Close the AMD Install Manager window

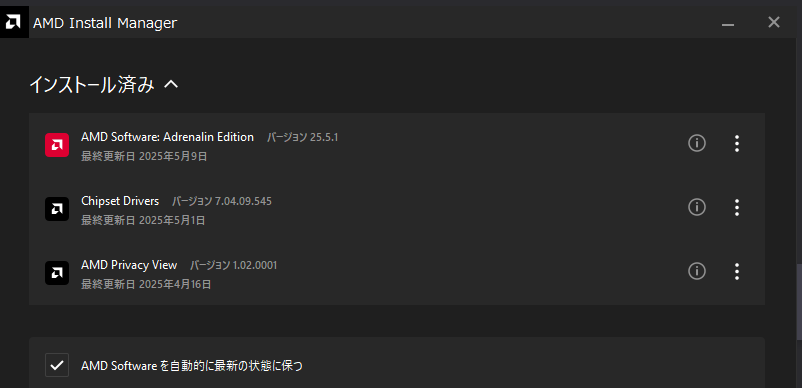coord(774,22)
